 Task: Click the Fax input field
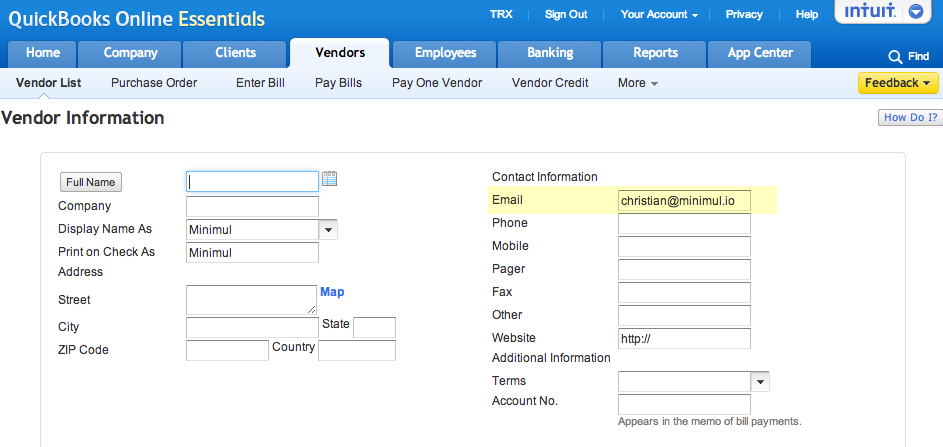pos(684,292)
